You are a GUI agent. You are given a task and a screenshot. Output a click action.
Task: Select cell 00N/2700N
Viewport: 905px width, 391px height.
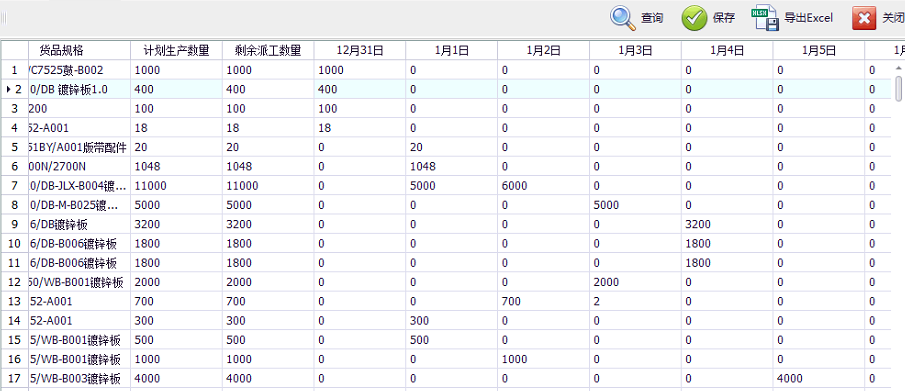point(80,166)
